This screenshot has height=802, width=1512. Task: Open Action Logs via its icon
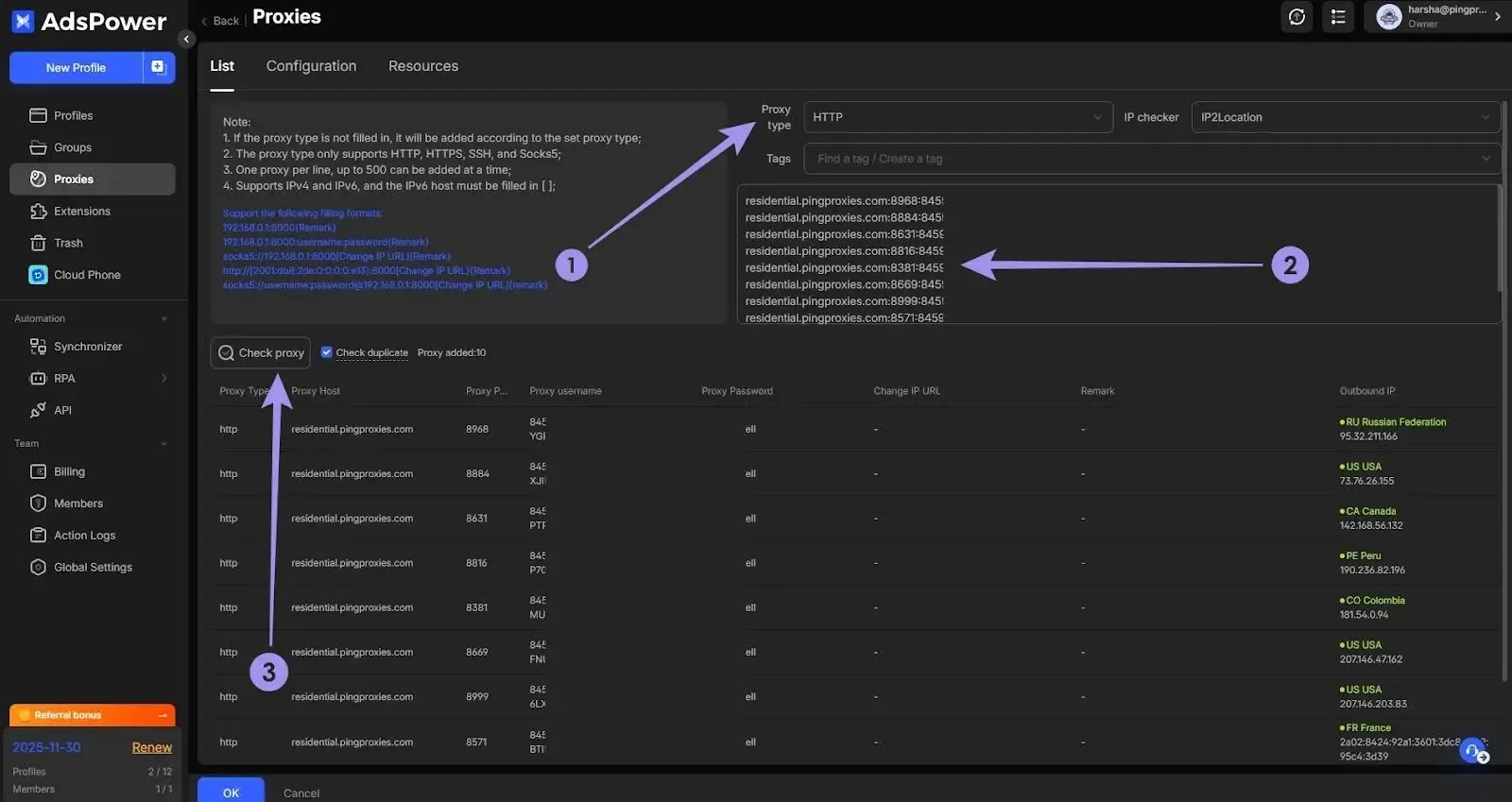pyautogui.click(x=38, y=535)
